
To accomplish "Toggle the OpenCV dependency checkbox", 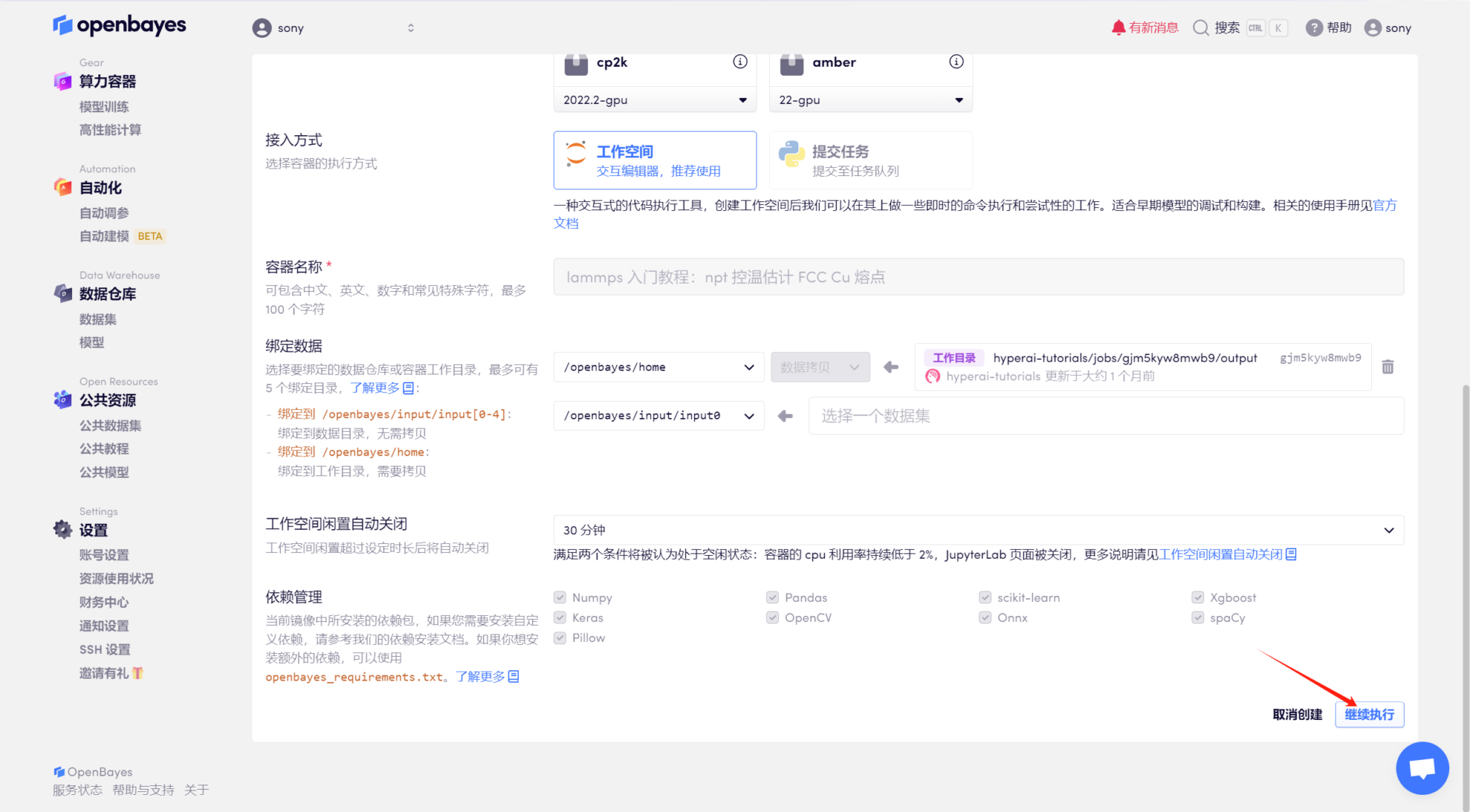I will tap(772, 618).
